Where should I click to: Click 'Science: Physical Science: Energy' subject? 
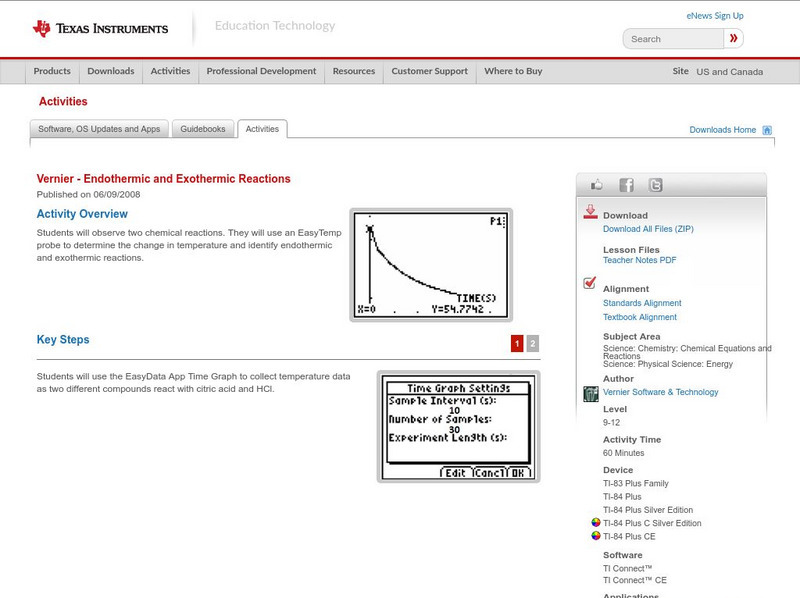tap(668, 364)
